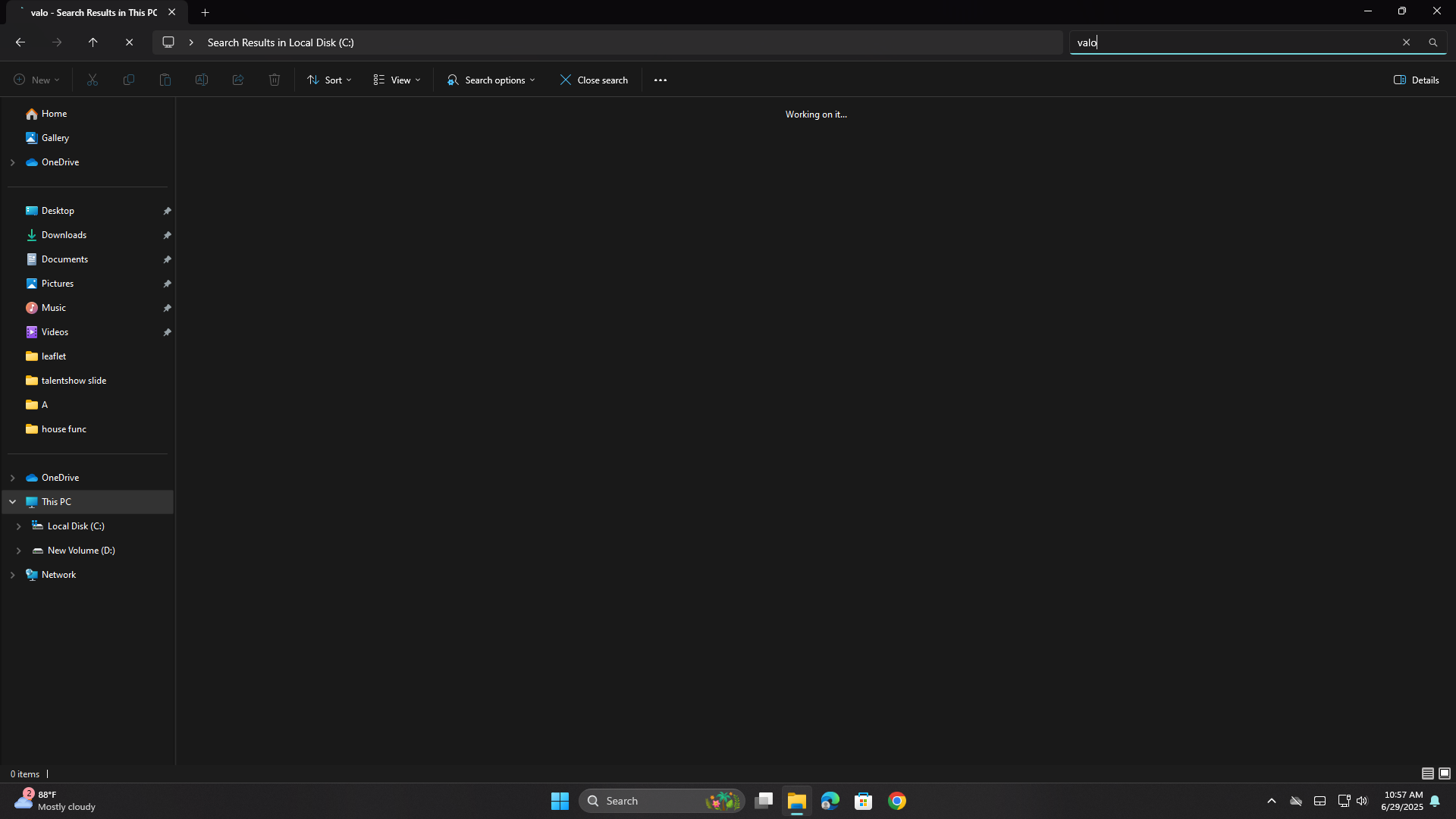Screen dimensions: 1456x819
Task: Open the See more ellipsis menu
Action: point(661,80)
